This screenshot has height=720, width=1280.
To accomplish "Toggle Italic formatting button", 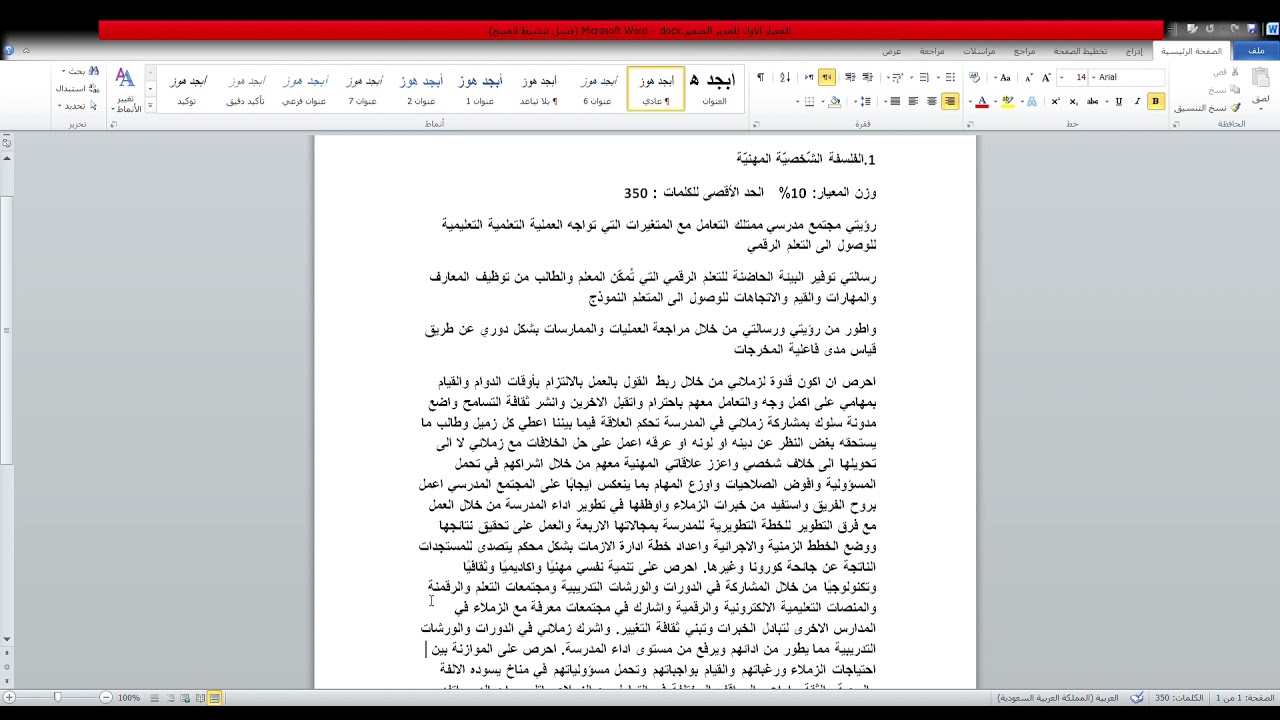I will [1137, 101].
